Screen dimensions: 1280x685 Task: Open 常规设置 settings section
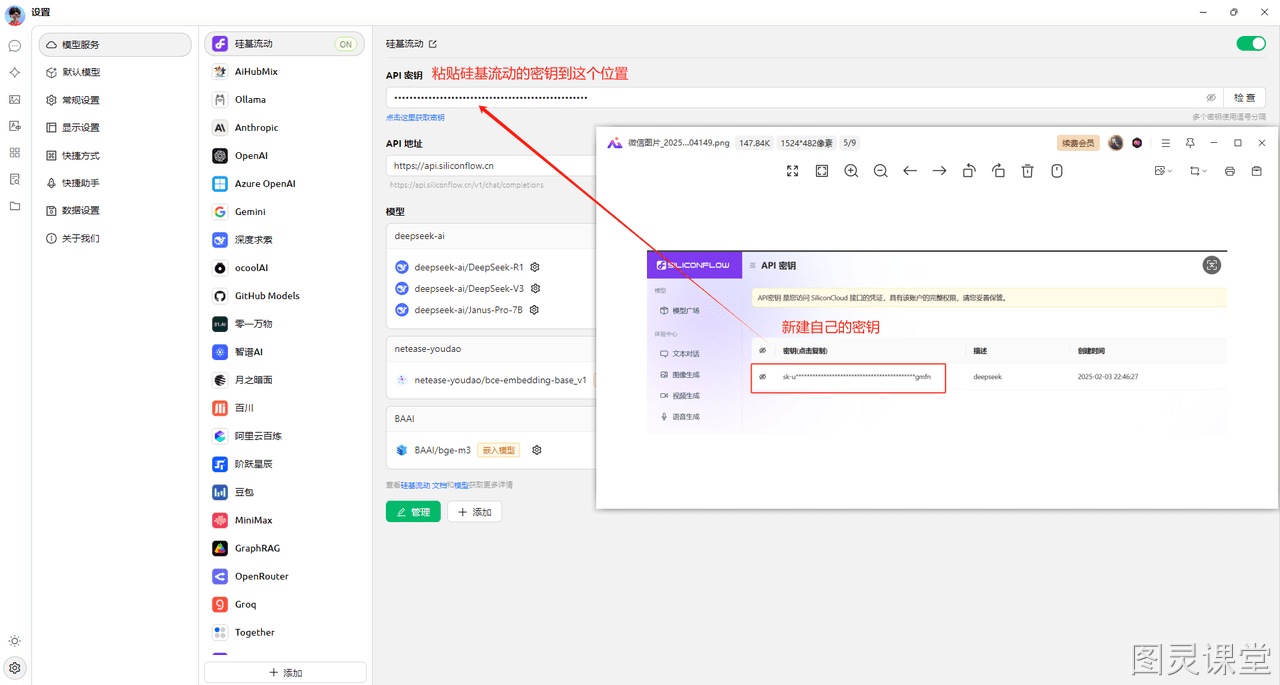click(115, 100)
